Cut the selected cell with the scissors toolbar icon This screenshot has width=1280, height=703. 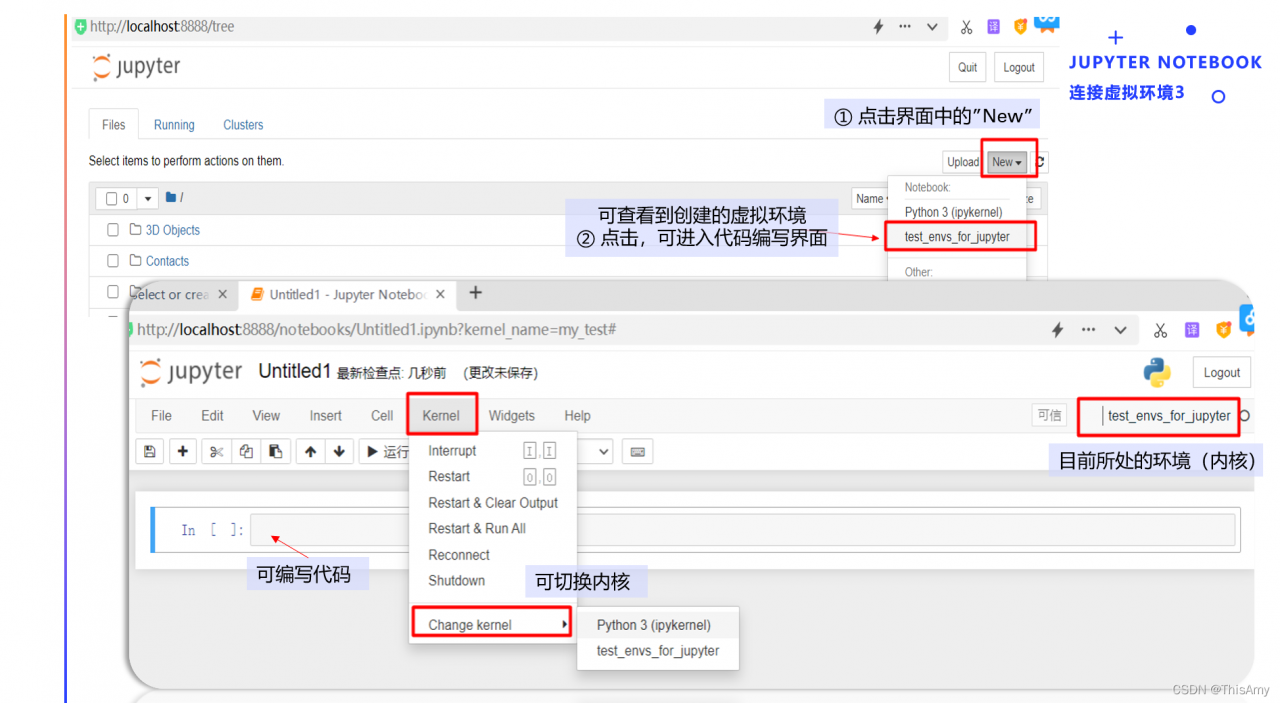216,452
